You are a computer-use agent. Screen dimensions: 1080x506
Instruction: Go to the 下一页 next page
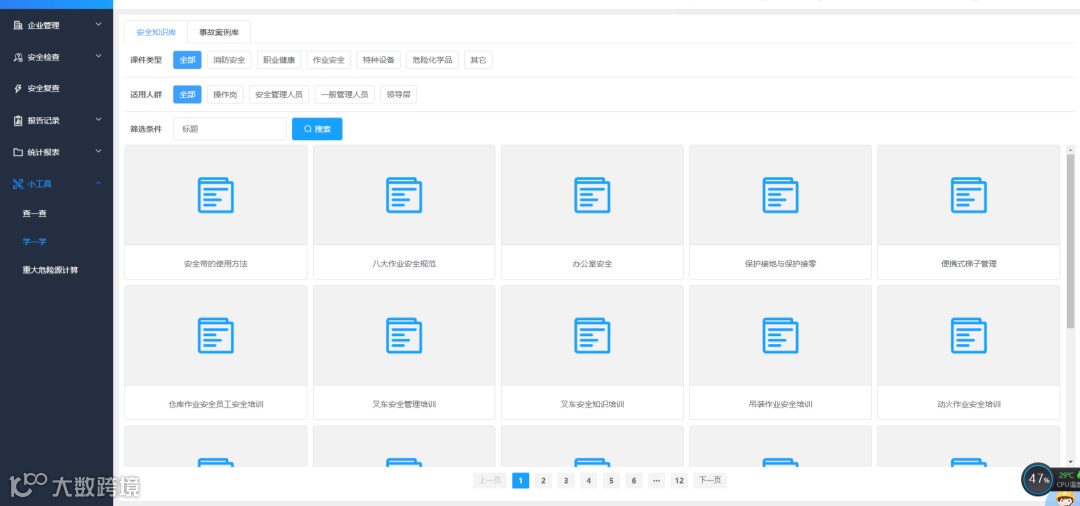tap(710, 481)
